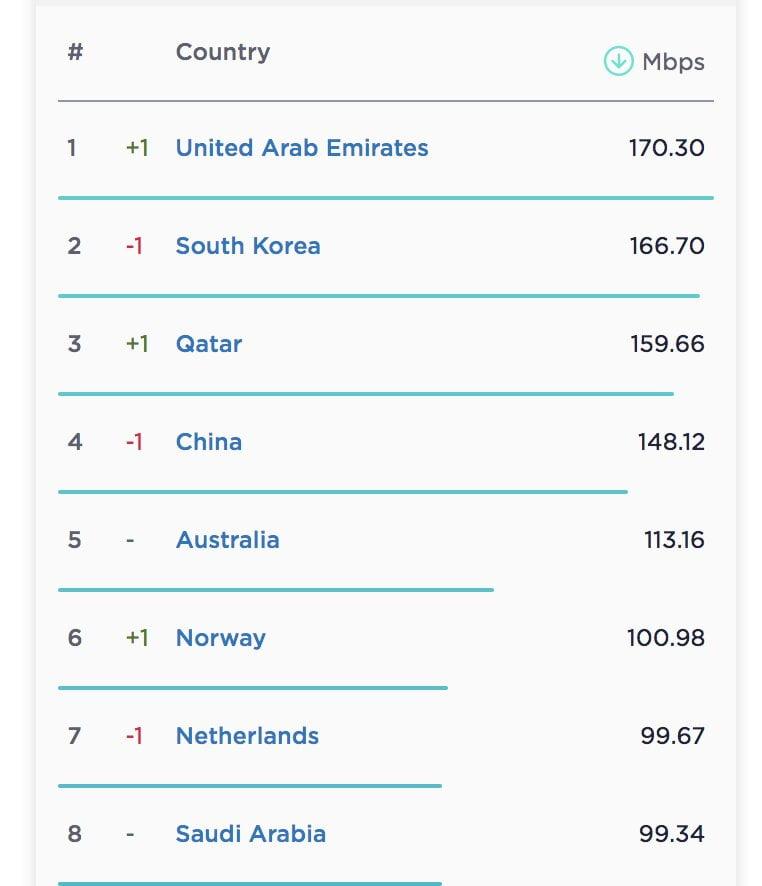This screenshot has height=886, width=762.
Task: Click the Mbps header label
Action: click(x=677, y=60)
